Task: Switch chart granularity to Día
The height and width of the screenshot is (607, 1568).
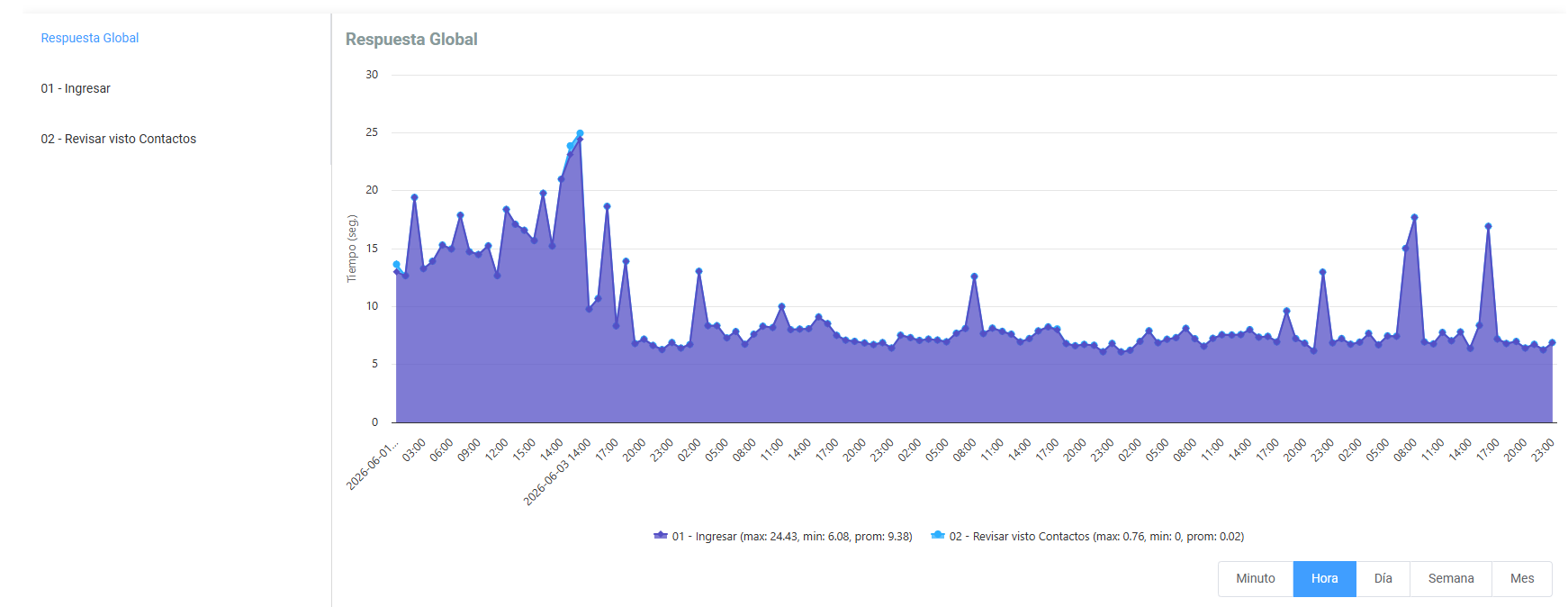Action: coord(1383,579)
